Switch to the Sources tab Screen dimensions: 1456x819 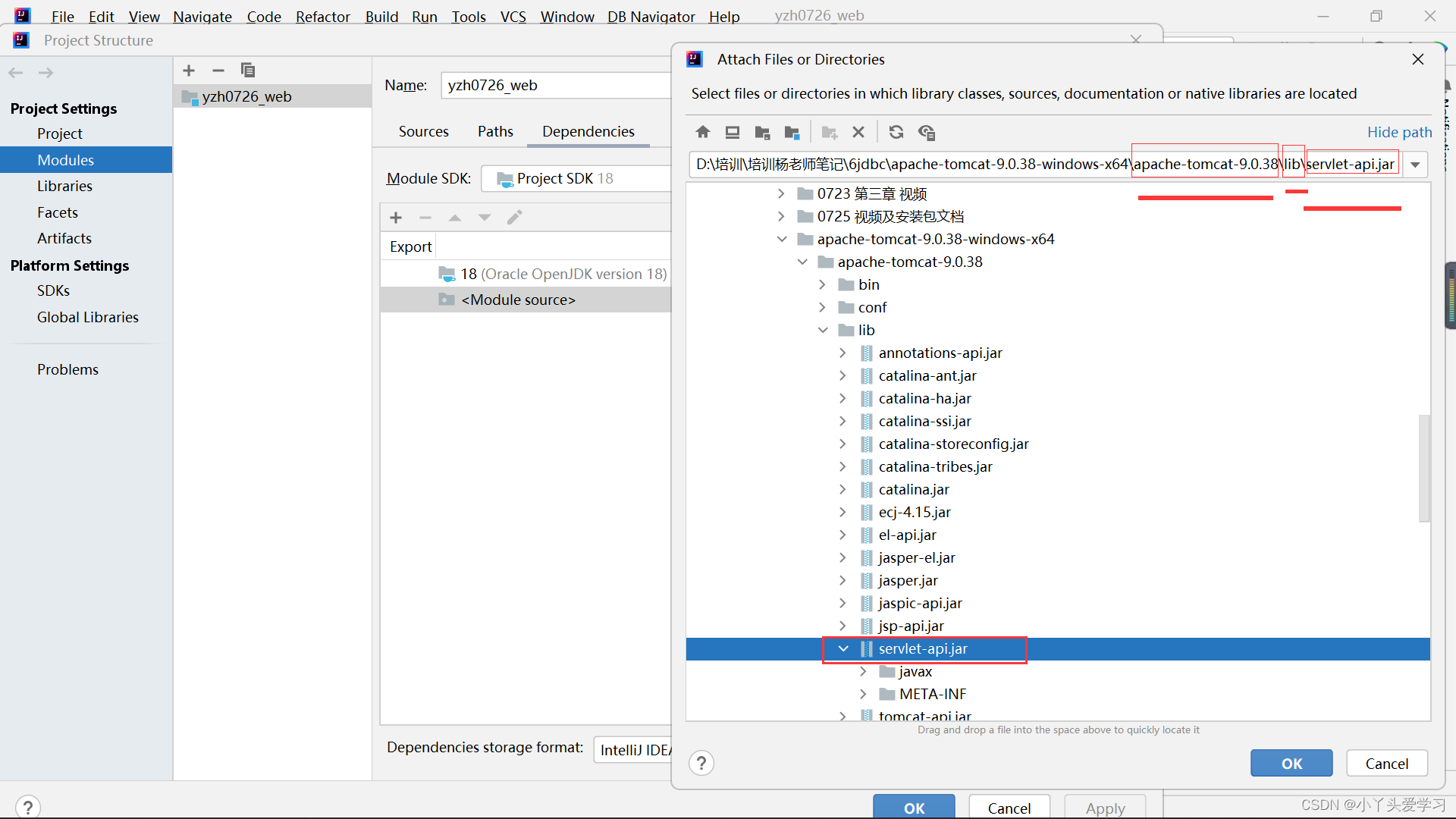point(423,131)
